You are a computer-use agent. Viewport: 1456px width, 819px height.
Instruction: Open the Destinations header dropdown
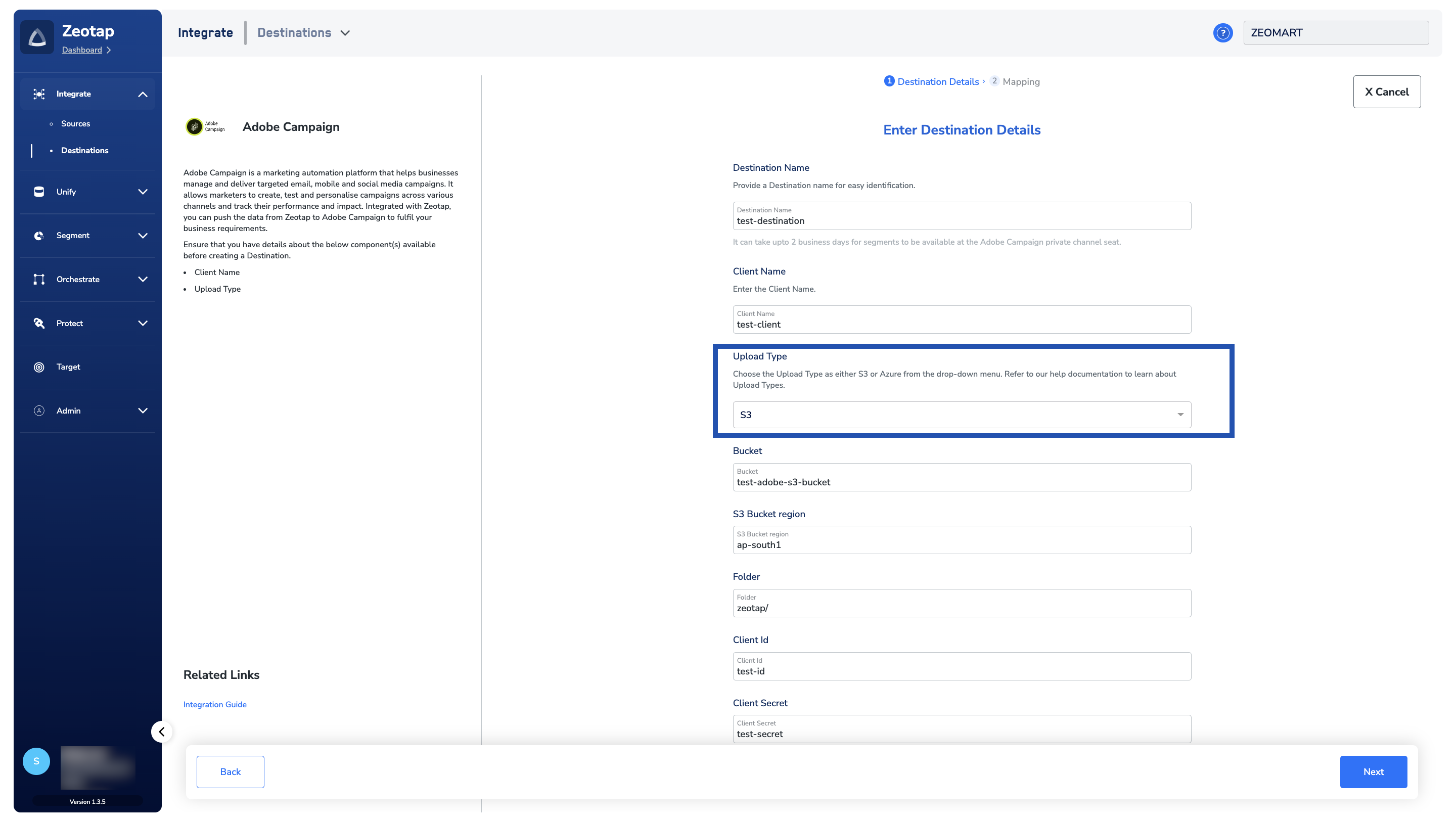pos(345,33)
